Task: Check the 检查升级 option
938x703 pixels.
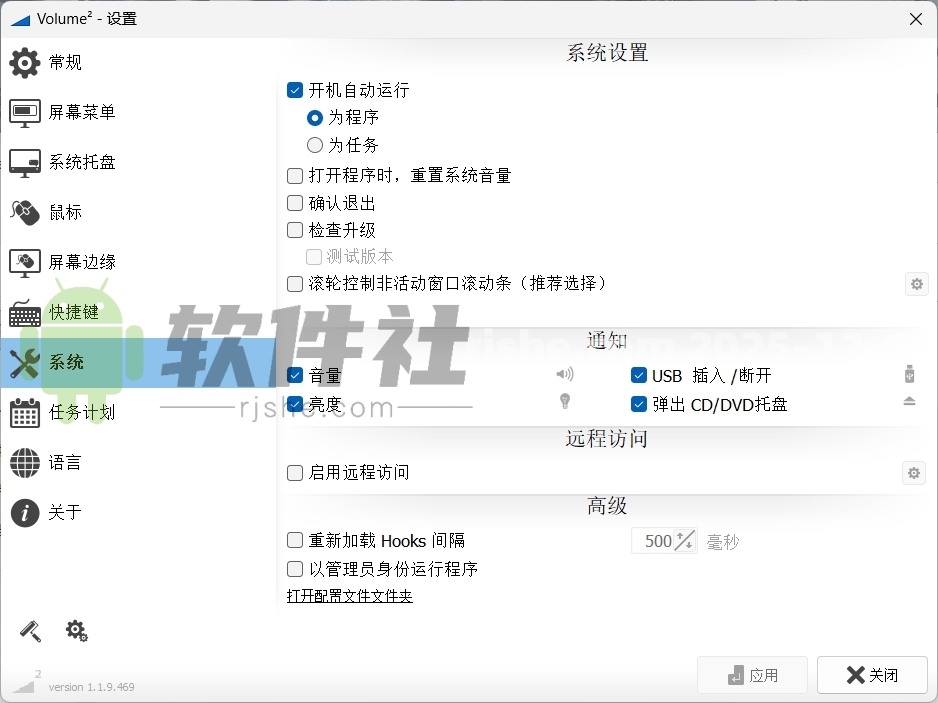Action: [x=295, y=230]
